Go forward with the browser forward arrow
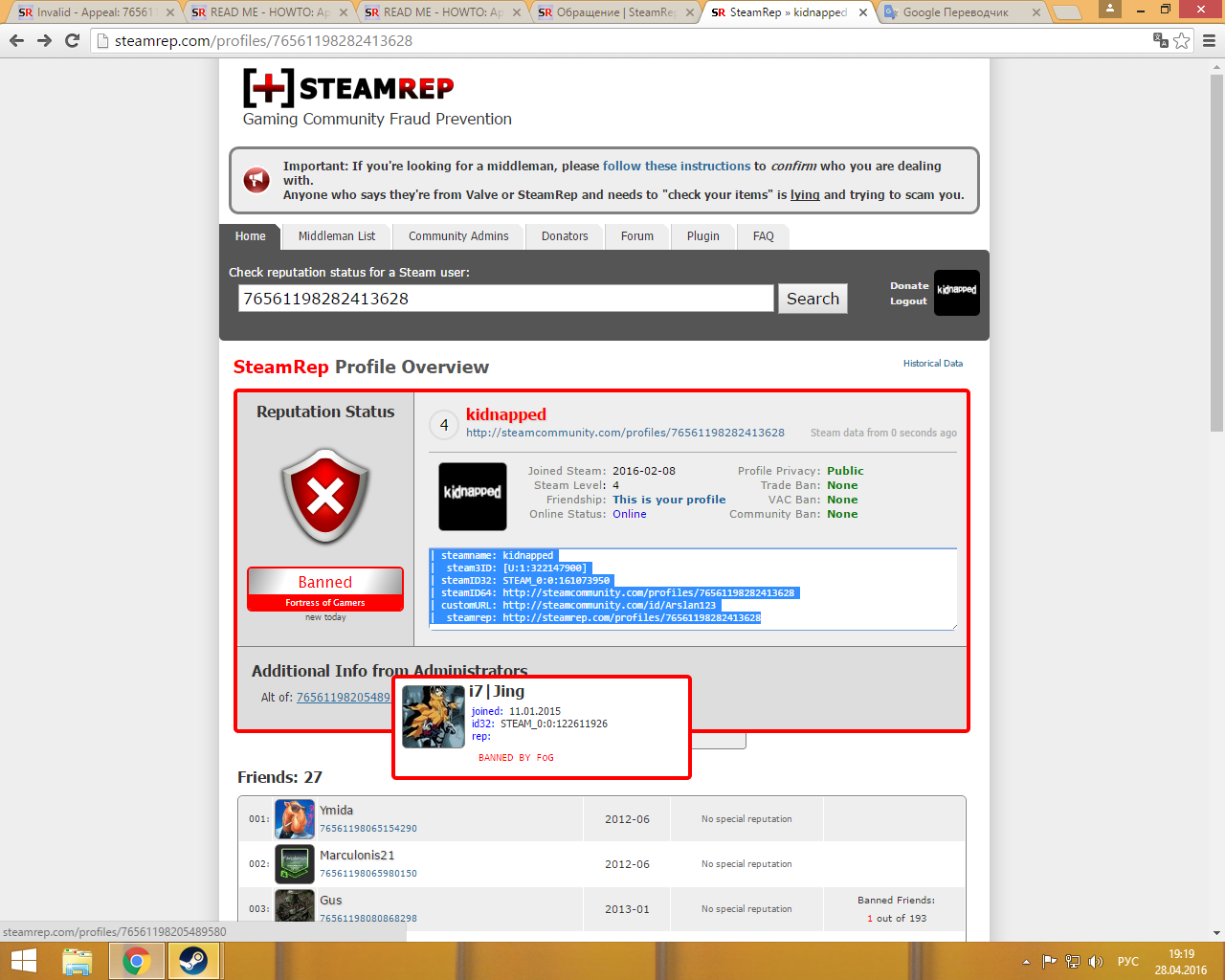This screenshot has height=980, width=1225. tap(44, 41)
